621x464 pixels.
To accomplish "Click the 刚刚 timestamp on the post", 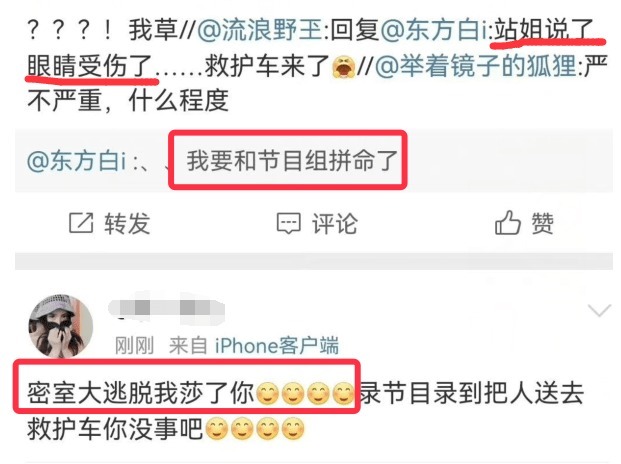I will tap(134, 345).
